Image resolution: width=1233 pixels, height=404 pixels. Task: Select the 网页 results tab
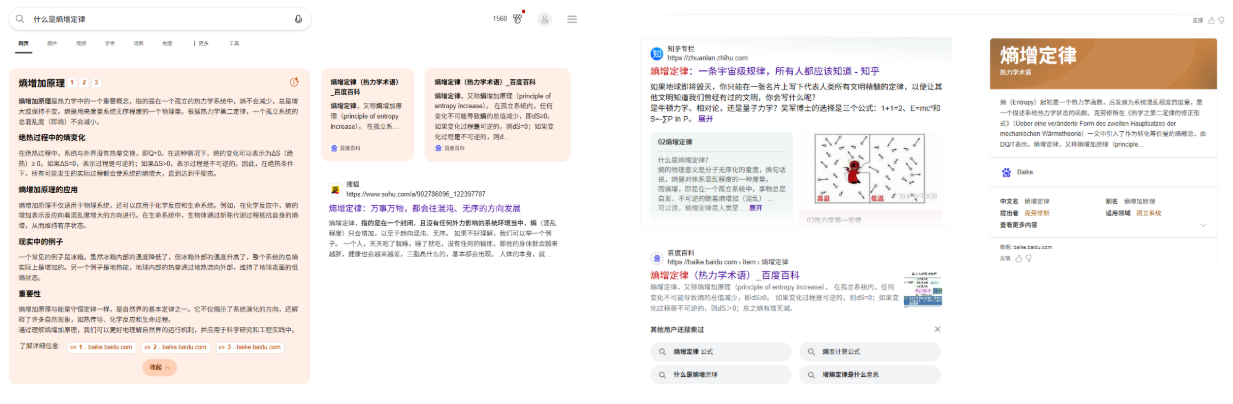[23, 44]
